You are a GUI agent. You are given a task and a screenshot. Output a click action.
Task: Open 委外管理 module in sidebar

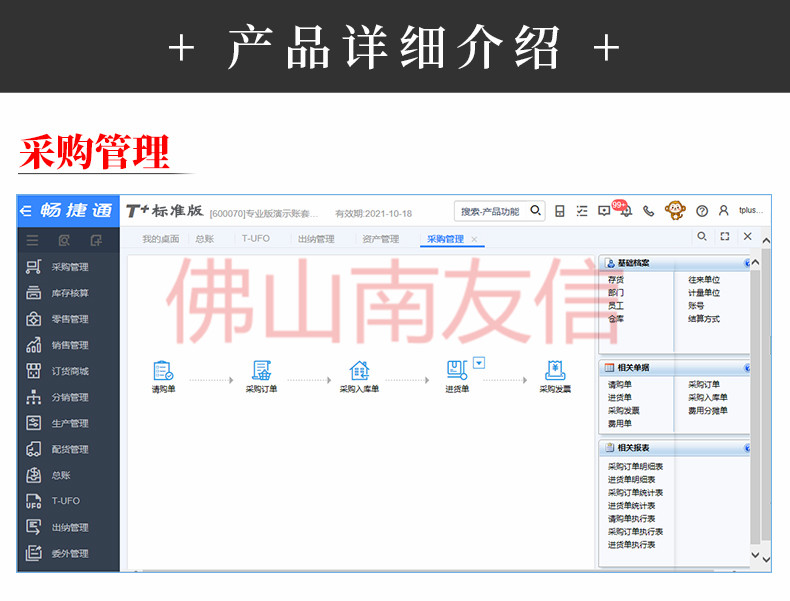pyautogui.click(x=57, y=553)
